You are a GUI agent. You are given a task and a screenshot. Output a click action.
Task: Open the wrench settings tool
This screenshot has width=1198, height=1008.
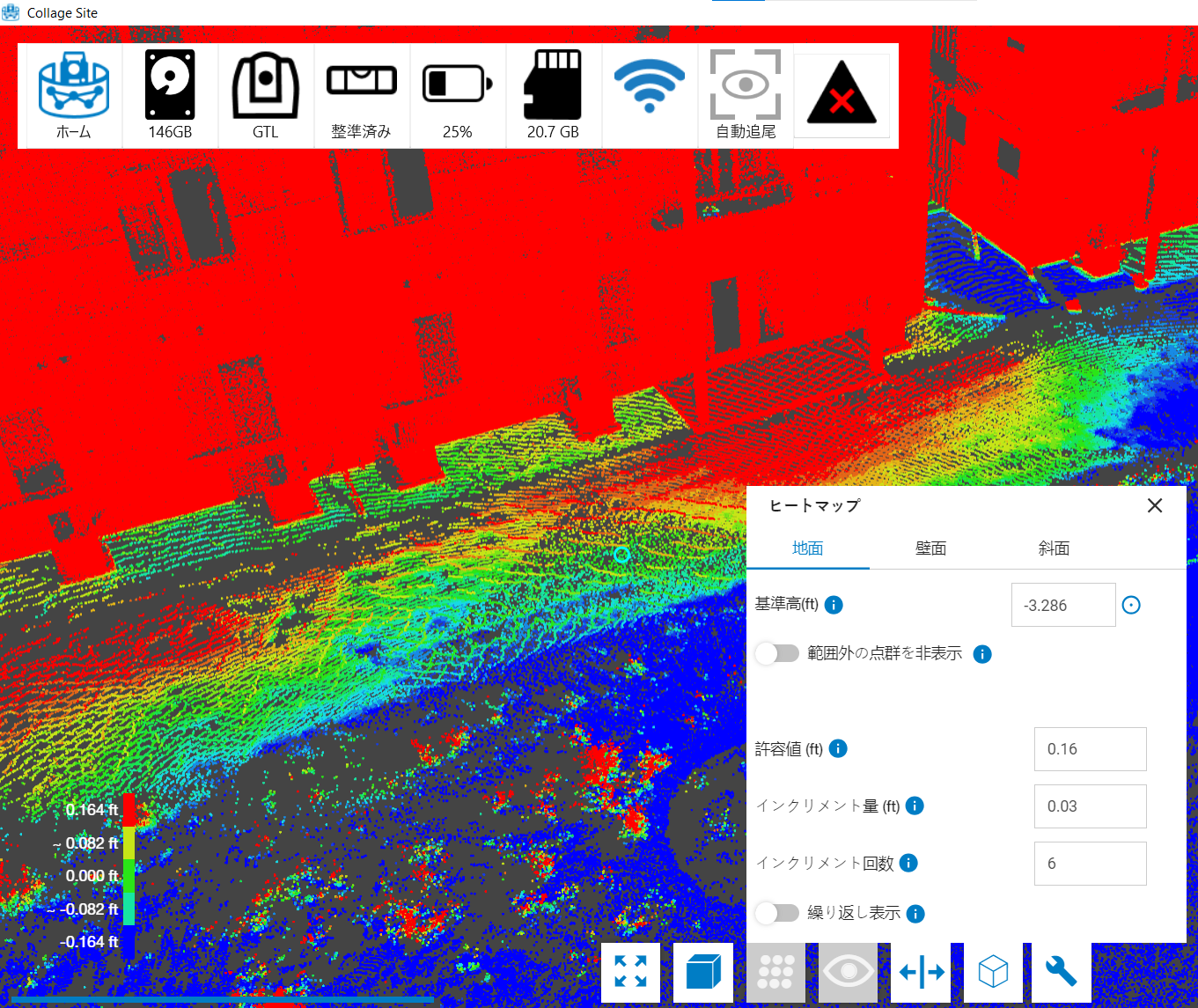[1061, 972]
